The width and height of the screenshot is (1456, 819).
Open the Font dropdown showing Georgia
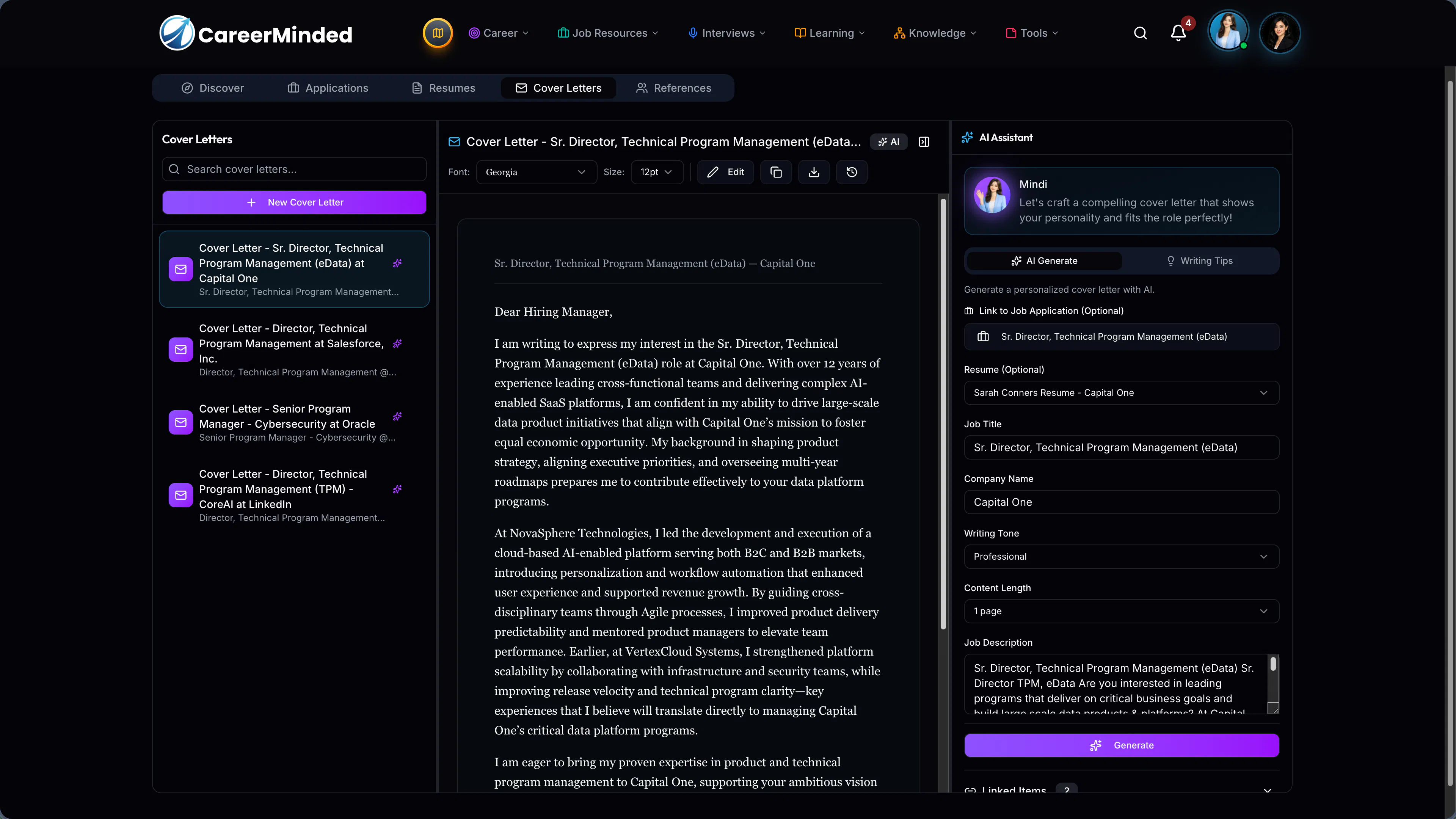tap(537, 173)
